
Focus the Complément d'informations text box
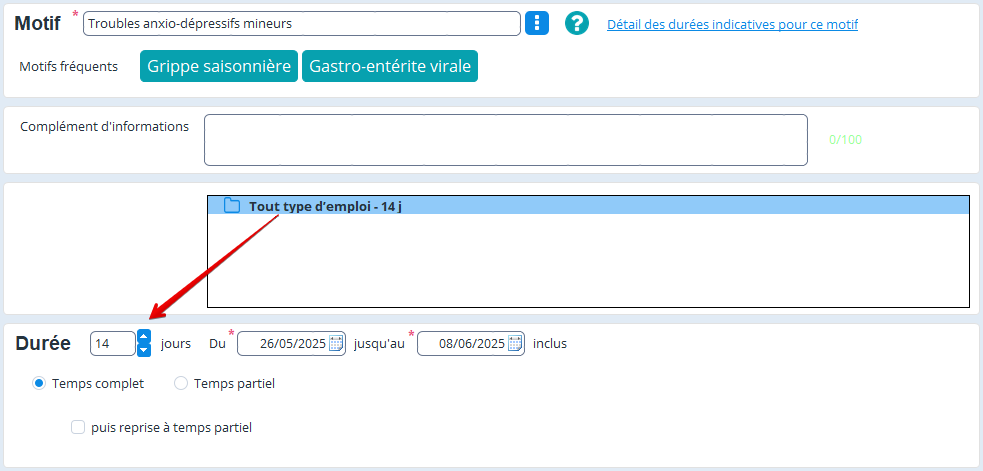point(505,140)
